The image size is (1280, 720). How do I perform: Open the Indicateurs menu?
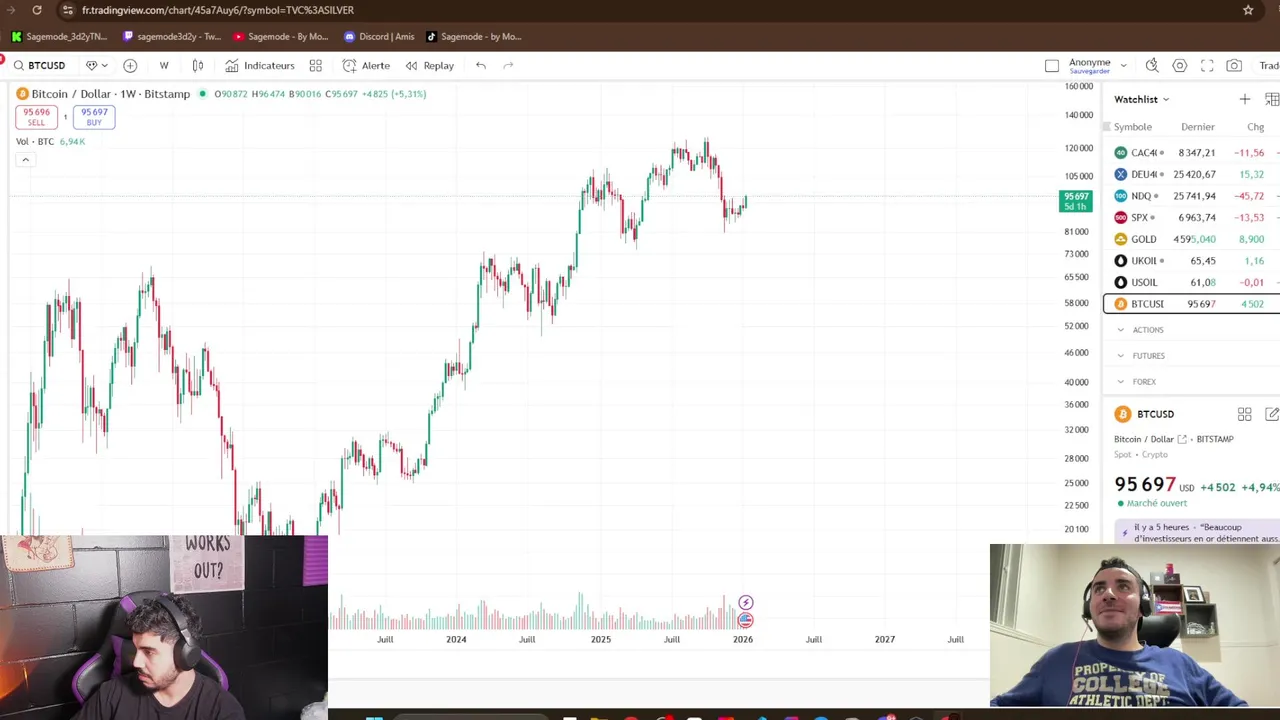click(x=260, y=65)
